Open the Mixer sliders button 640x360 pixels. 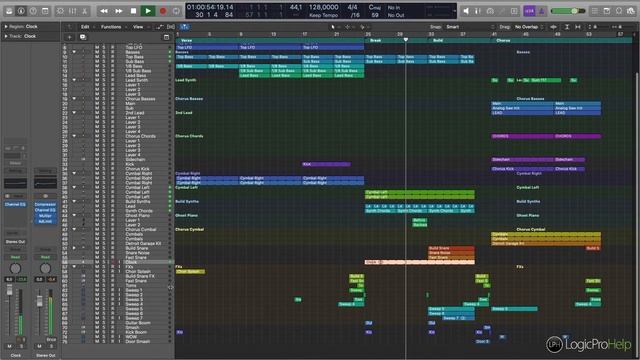tap(73, 11)
